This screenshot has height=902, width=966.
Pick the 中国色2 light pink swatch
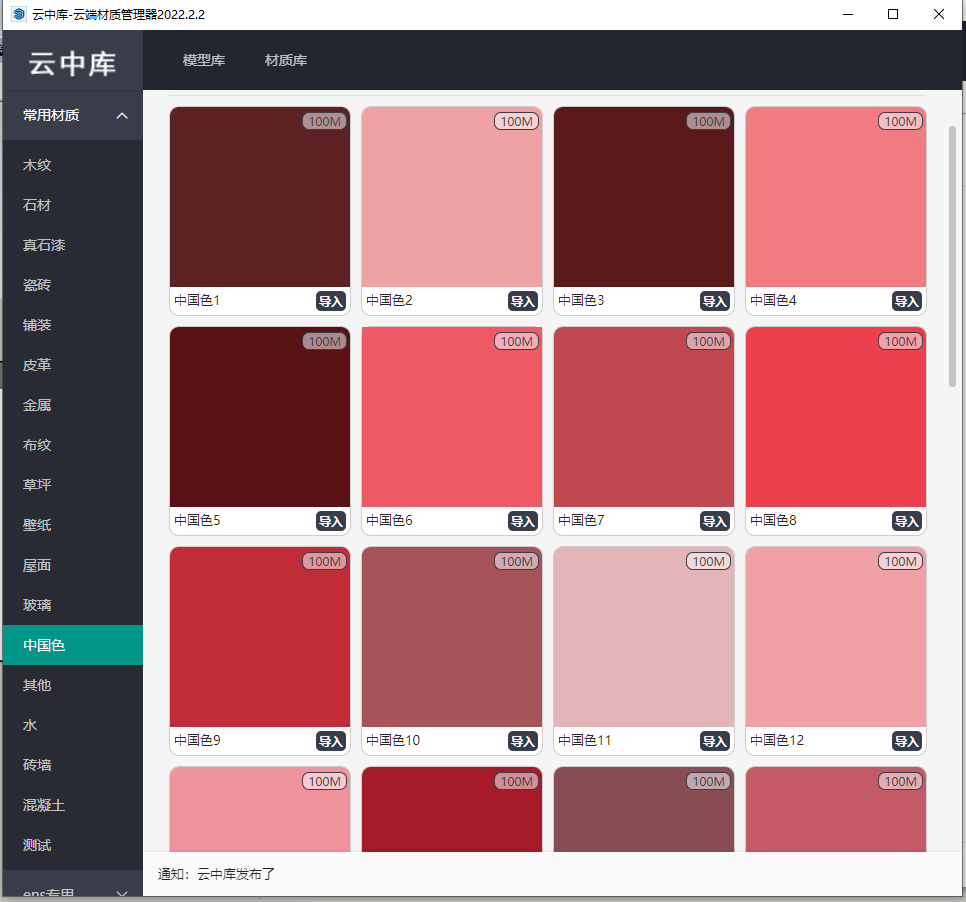point(452,197)
